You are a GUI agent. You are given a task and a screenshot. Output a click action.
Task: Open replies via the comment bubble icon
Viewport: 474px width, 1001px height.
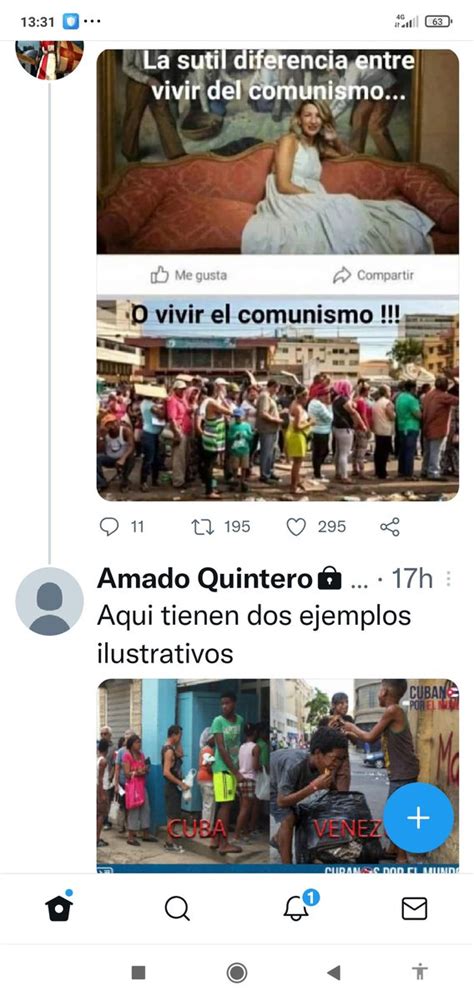110,527
